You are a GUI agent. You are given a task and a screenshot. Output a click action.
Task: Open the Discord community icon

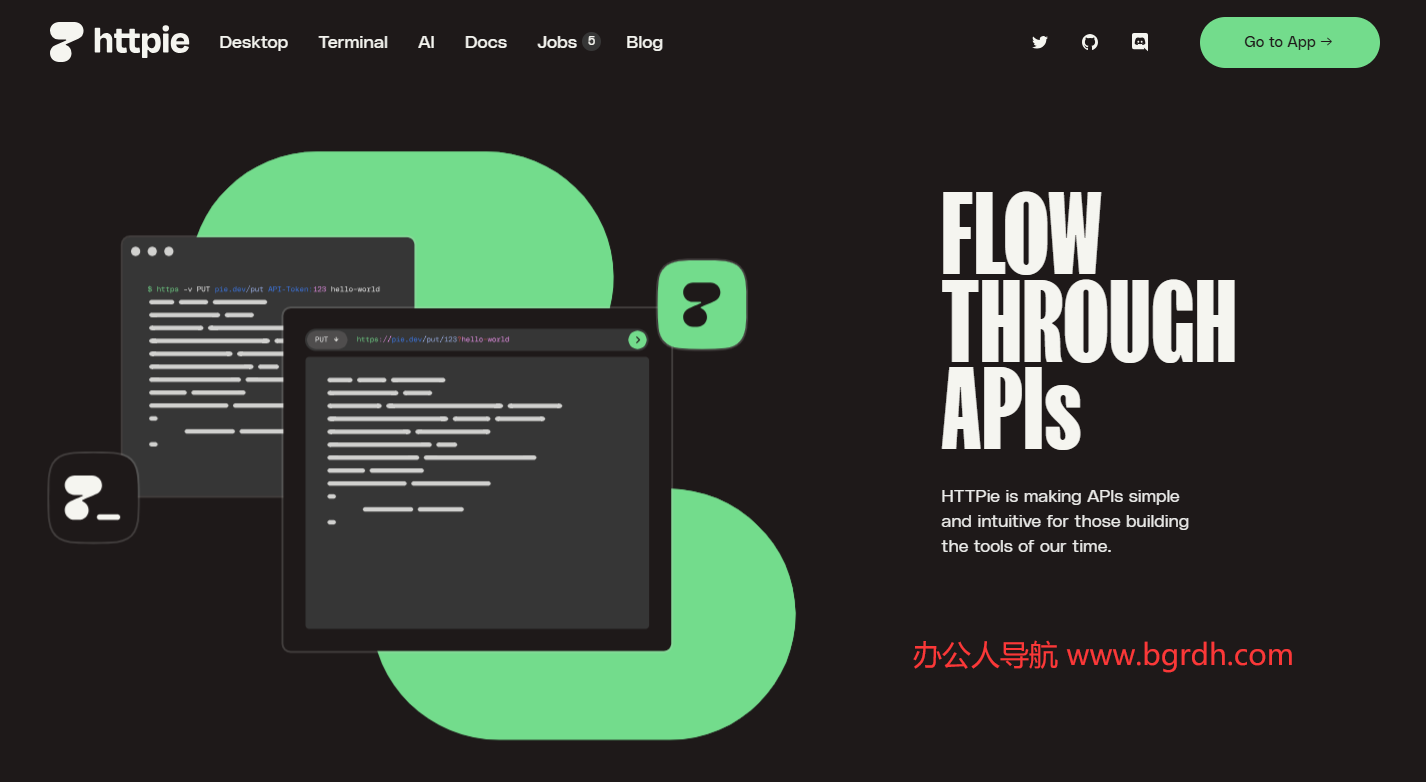pyautogui.click(x=1139, y=42)
